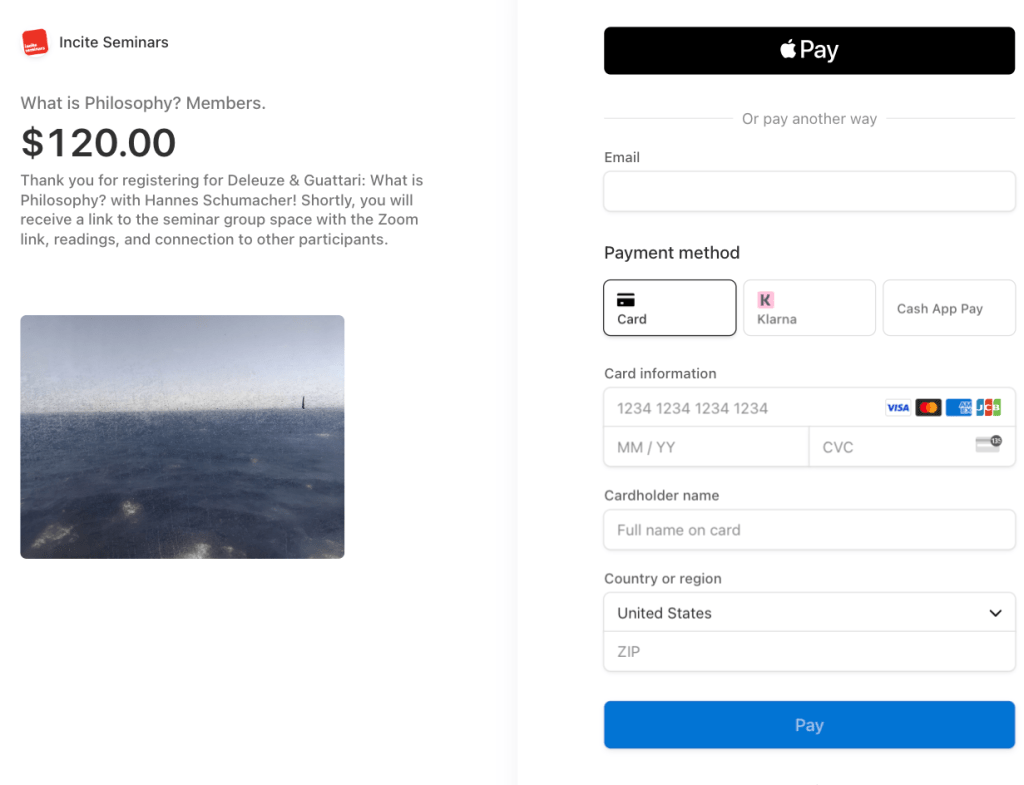The image size is (1024, 785).
Task: Choose Klarna payment method
Action: pos(809,308)
